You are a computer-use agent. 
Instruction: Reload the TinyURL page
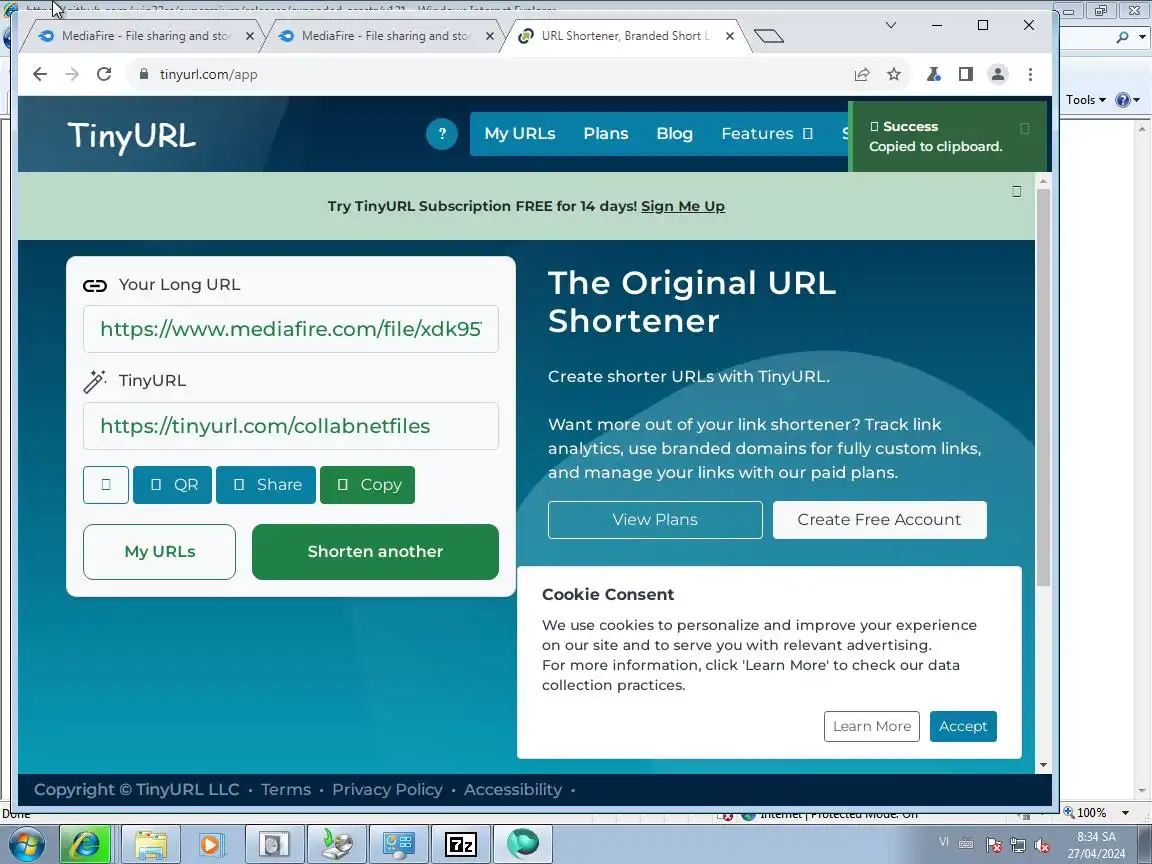point(104,74)
